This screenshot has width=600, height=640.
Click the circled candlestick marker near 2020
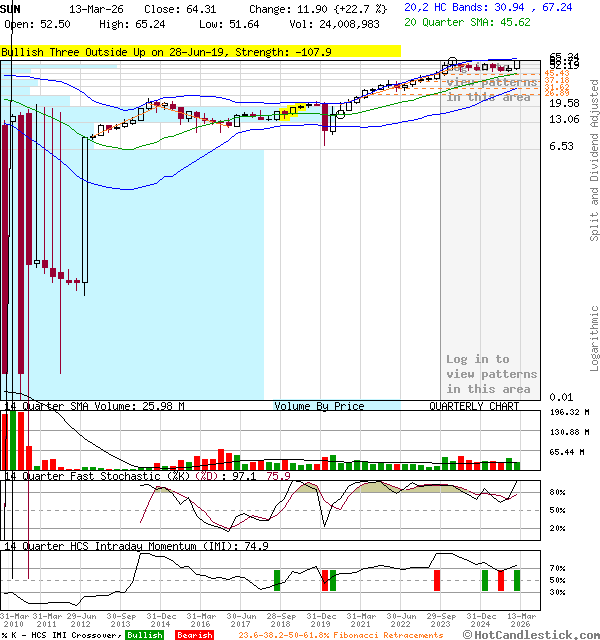pos(340,113)
